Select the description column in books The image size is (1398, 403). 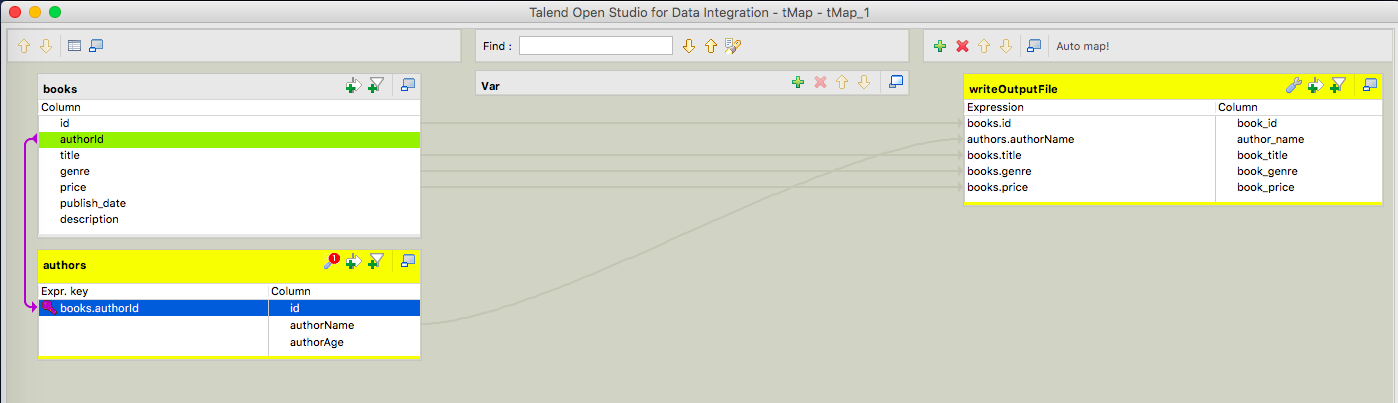coord(229,220)
